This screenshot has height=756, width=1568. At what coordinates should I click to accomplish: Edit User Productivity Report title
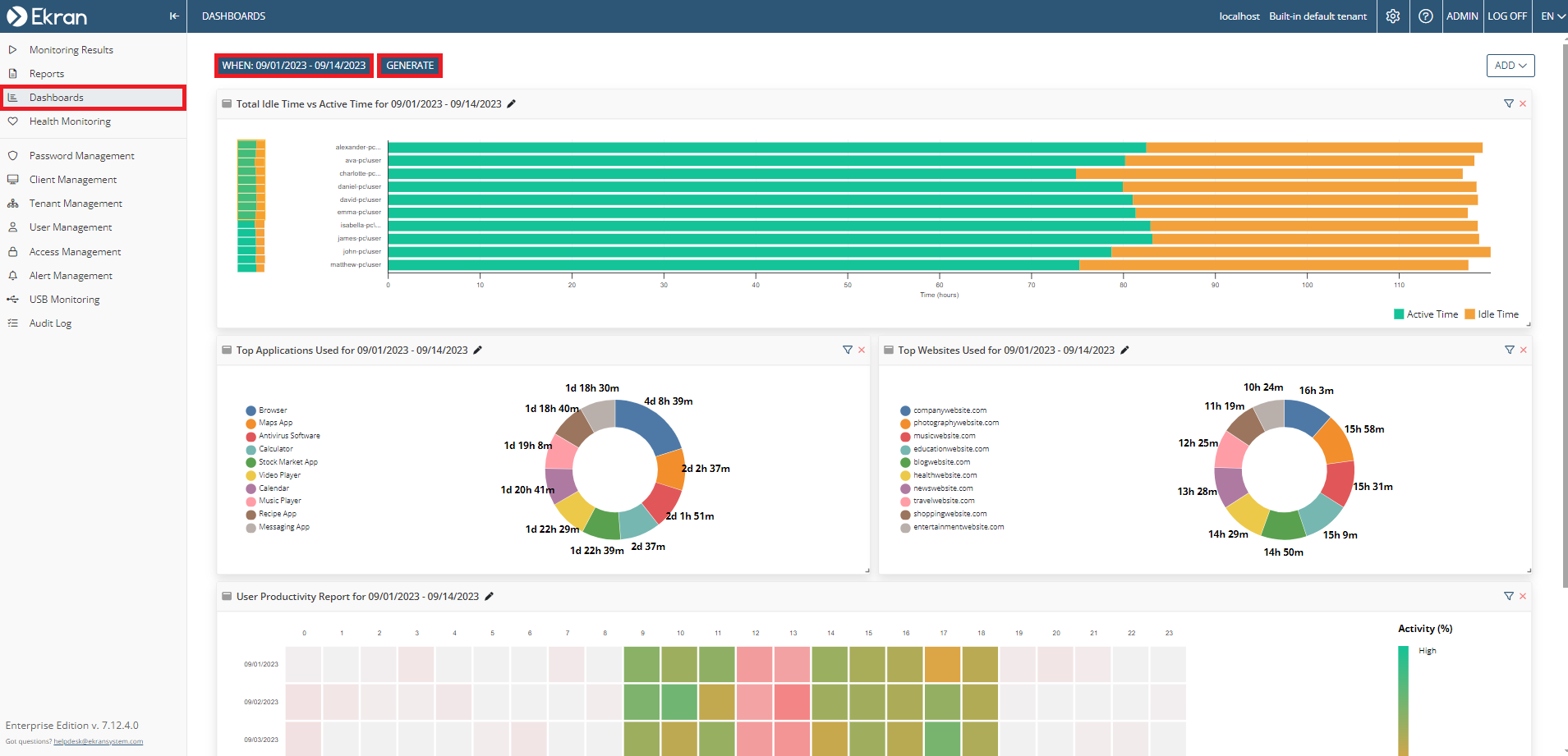[489, 597]
